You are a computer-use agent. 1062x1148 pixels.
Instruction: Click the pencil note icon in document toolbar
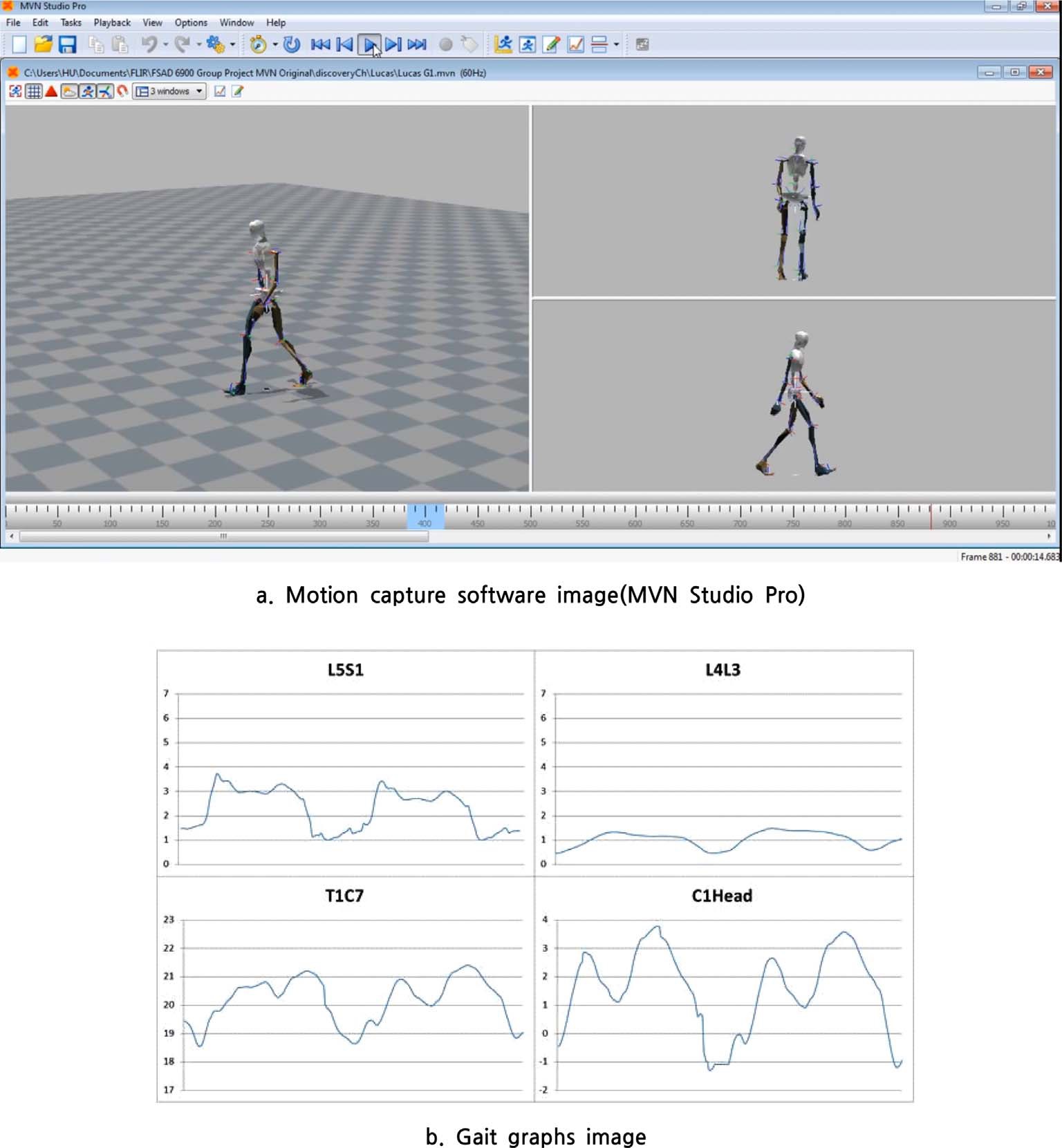(238, 91)
